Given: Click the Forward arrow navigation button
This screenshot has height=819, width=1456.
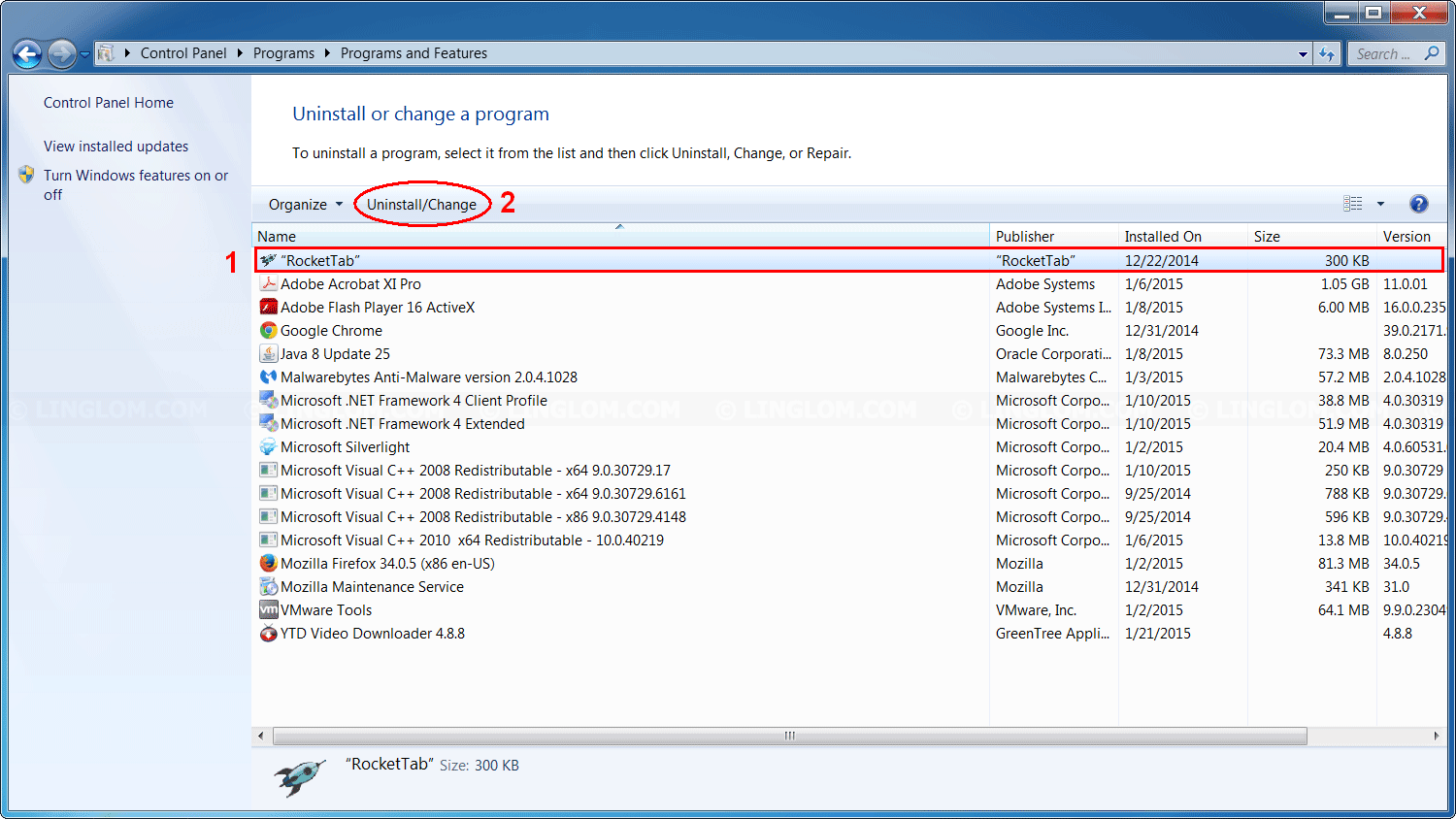Looking at the screenshot, I should pyautogui.click(x=61, y=54).
